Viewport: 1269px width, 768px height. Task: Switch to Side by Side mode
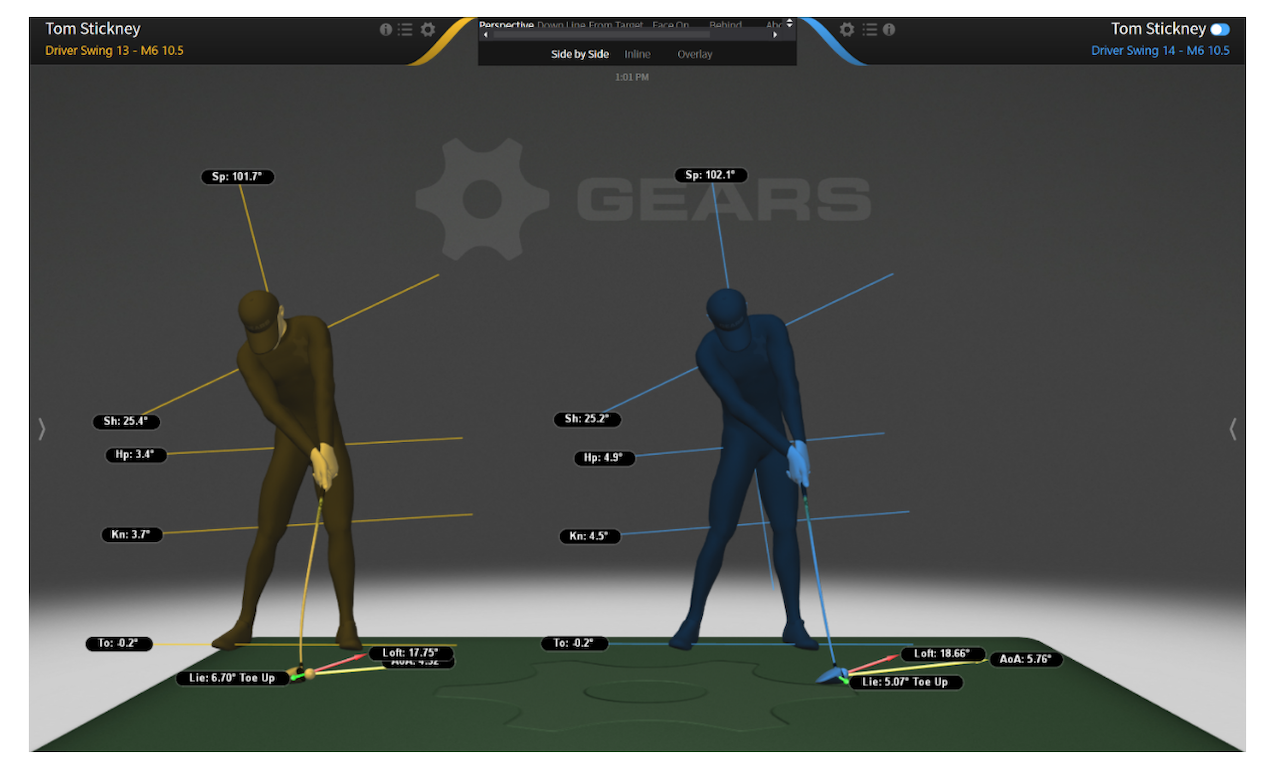(x=580, y=54)
